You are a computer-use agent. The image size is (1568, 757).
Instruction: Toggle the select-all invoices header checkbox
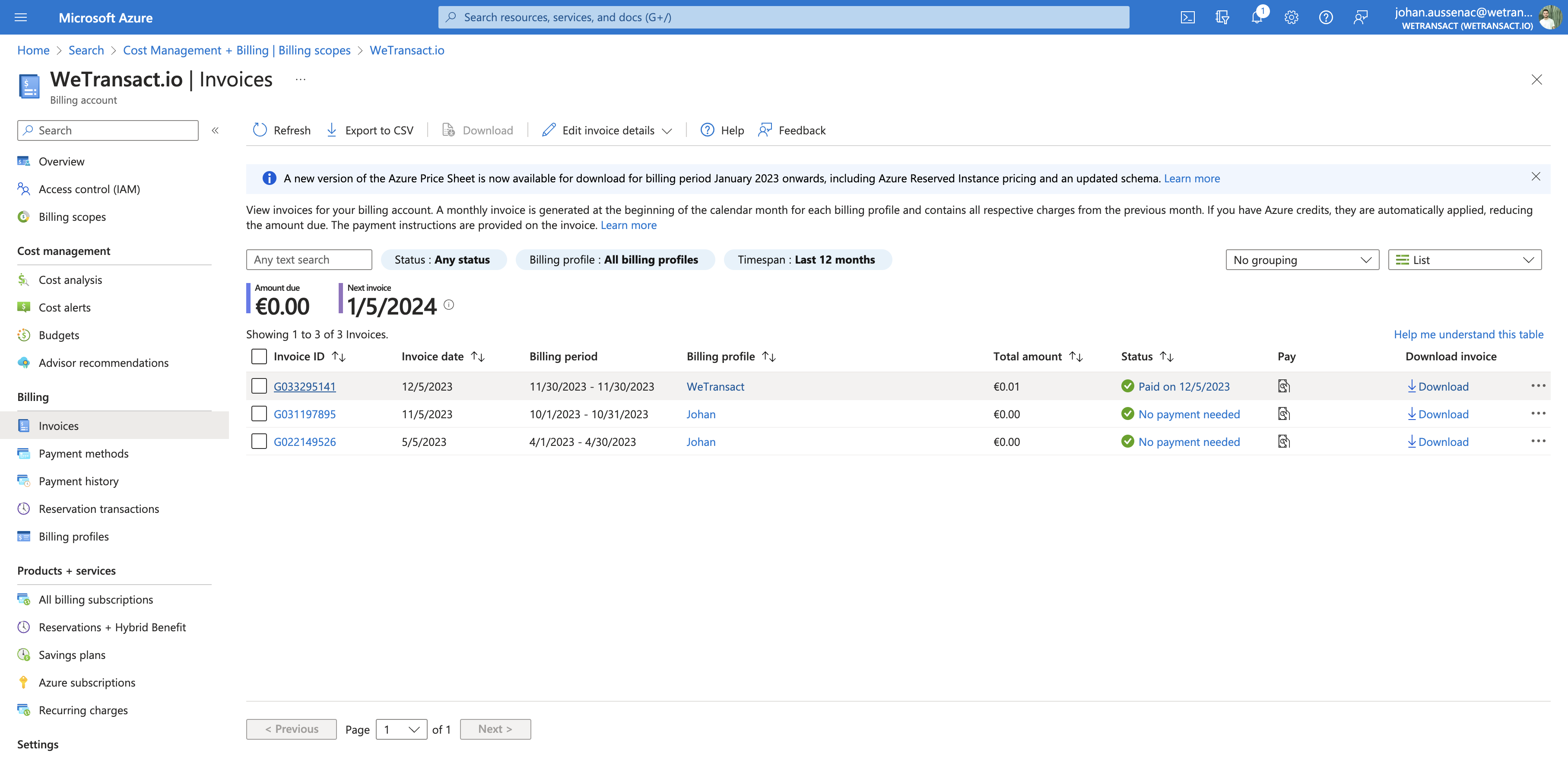click(259, 356)
